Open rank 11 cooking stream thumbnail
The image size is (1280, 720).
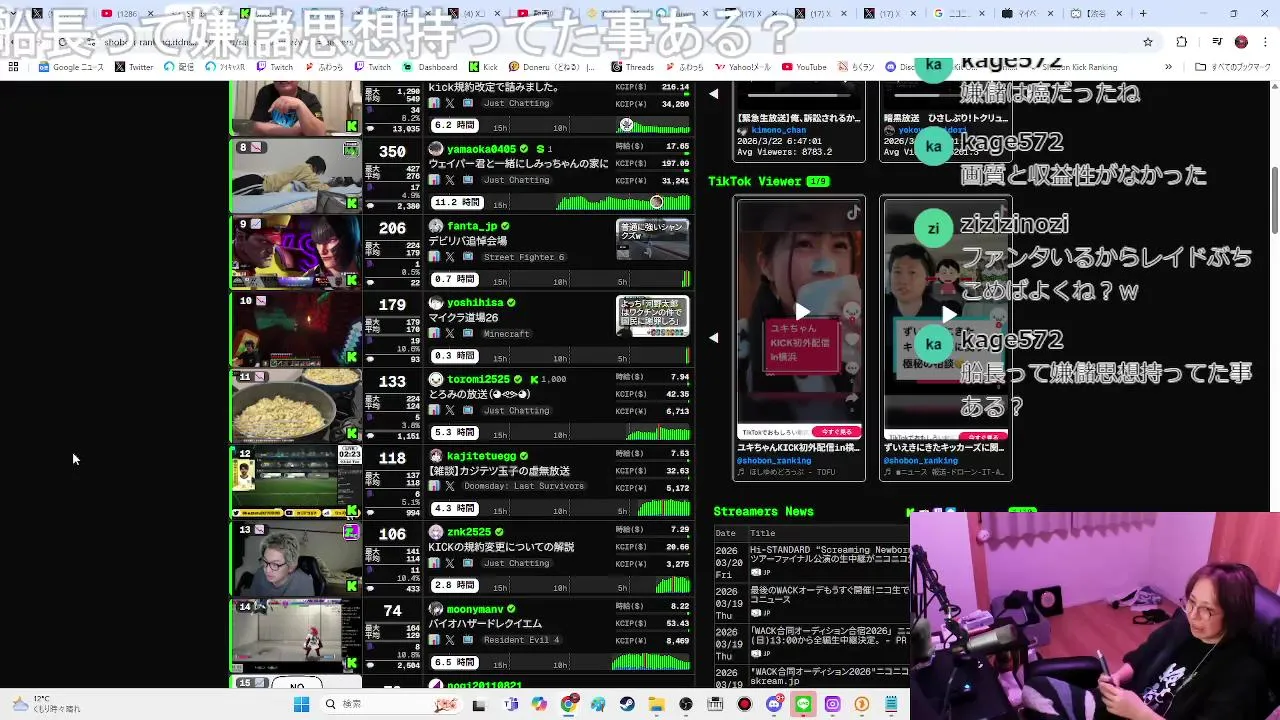pos(296,405)
